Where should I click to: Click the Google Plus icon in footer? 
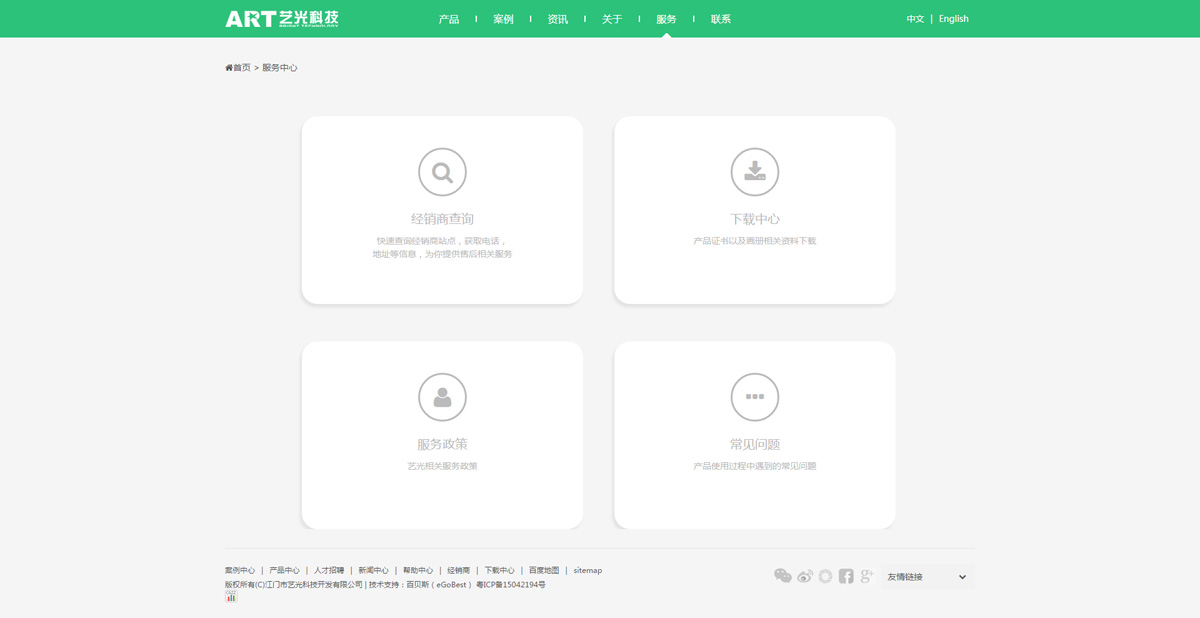[866, 576]
